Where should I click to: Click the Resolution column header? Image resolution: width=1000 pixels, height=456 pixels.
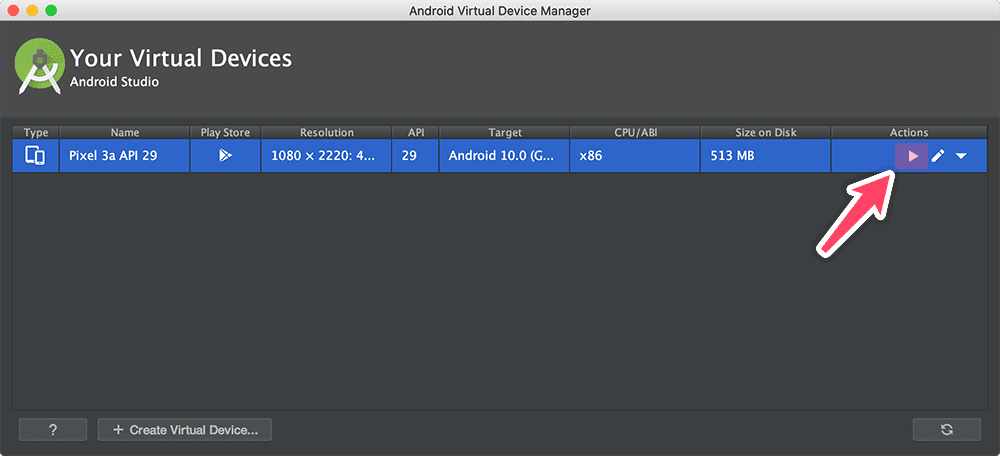point(327,133)
